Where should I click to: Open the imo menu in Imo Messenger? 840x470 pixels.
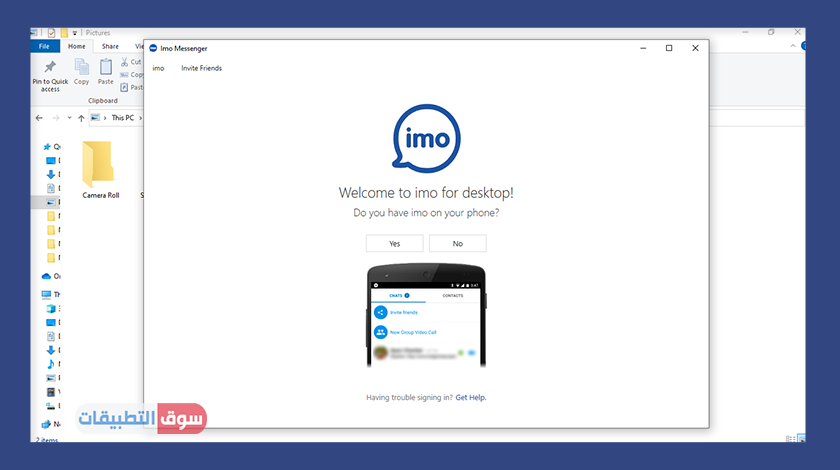point(158,68)
